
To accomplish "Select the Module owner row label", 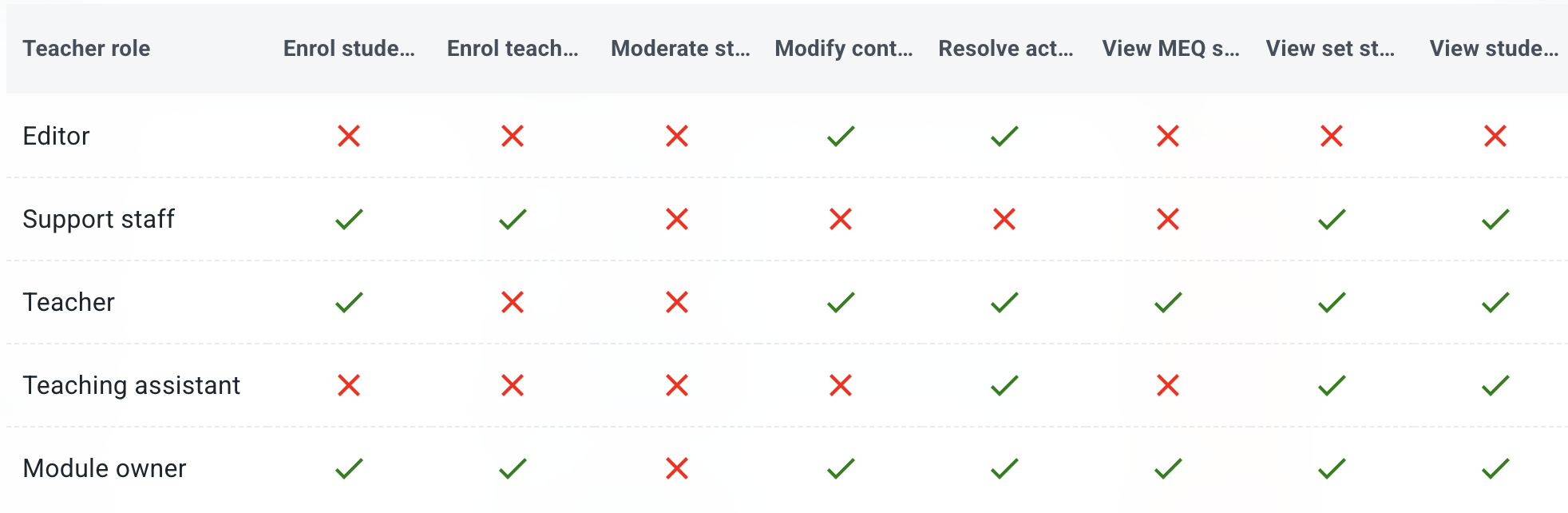I will 104,468.
